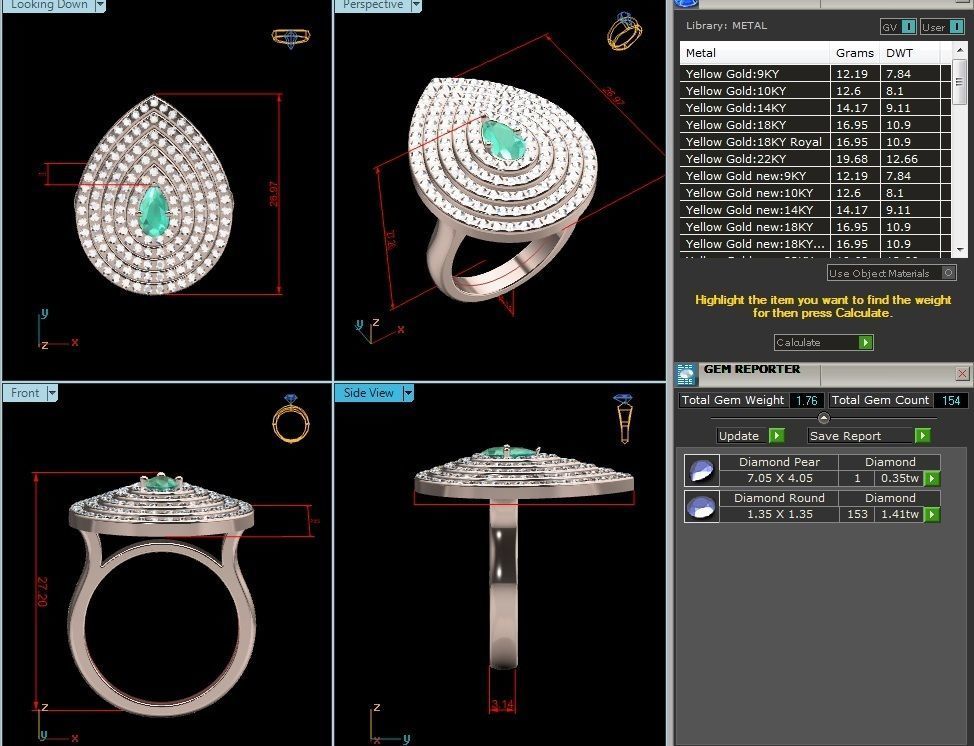
Task: Click the axis gizmo in Side View viewport
Action: [x=390, y=724]
